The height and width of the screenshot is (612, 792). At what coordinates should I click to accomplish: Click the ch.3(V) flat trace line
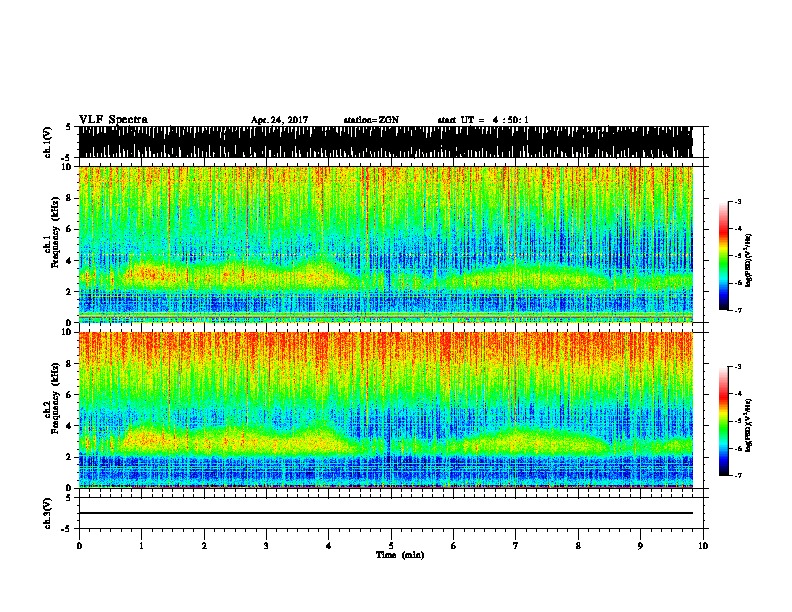pos(385,513)
